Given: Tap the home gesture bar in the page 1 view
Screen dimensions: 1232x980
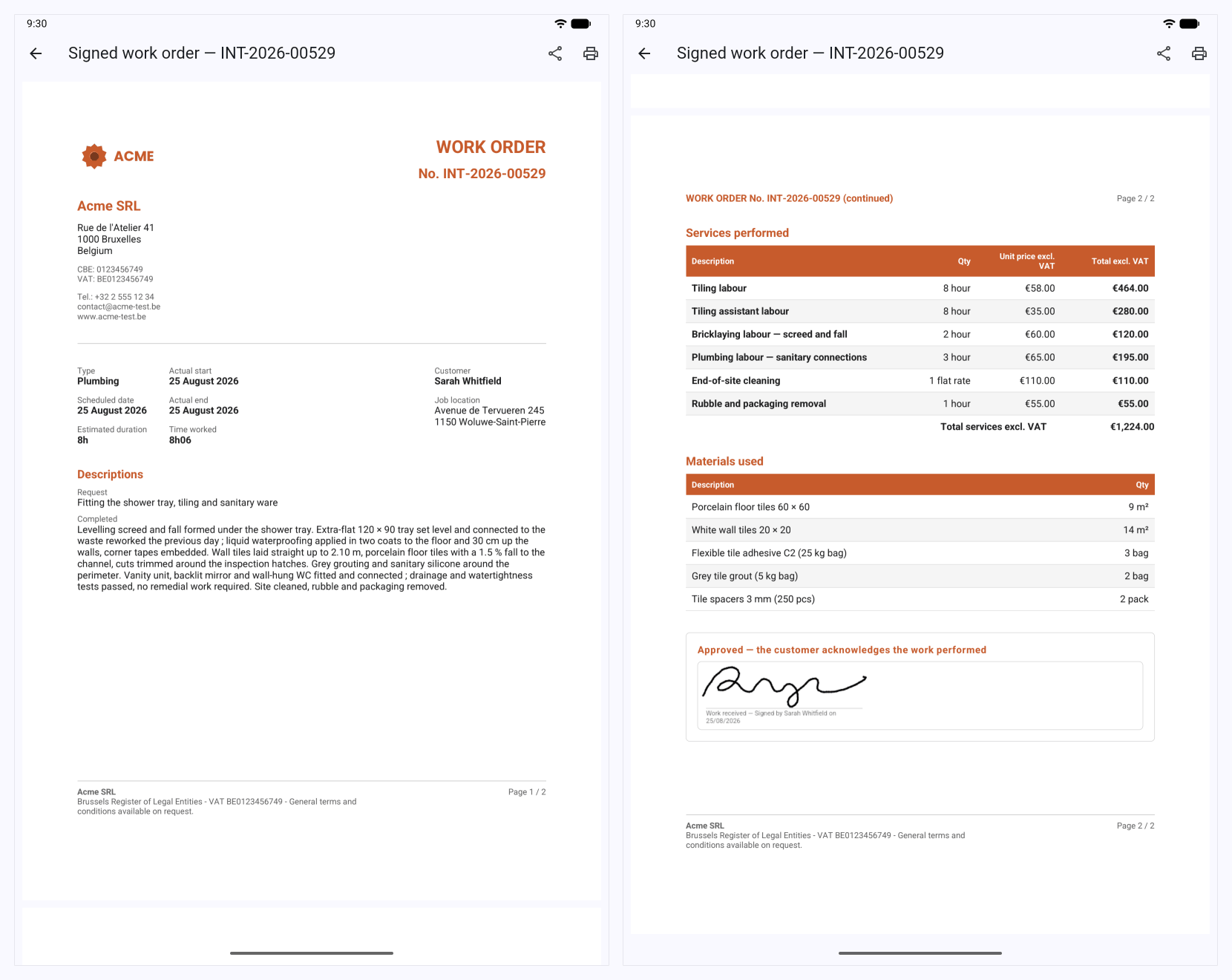Looking at the screenshot, I should [x=312, y=953].
